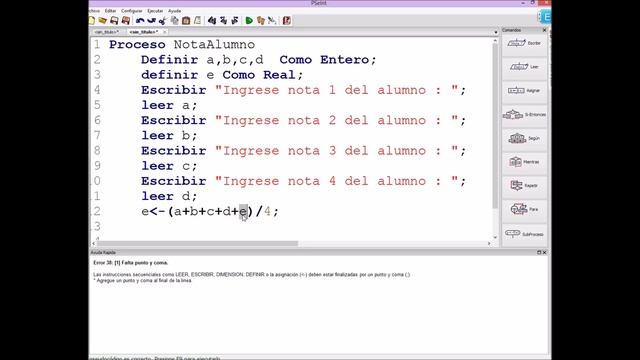Find next occurrence icon
This screenshot has width=640, height=360.
(x=235, y=20)
